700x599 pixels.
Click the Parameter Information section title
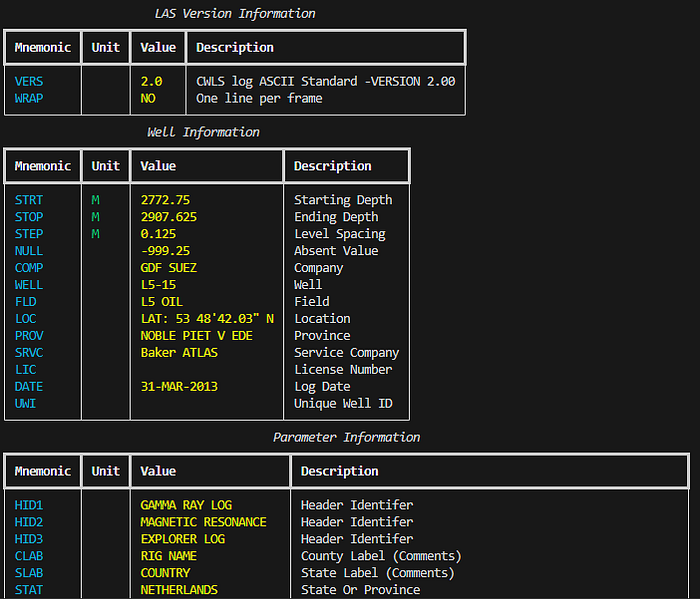click(x=346, y=437)
